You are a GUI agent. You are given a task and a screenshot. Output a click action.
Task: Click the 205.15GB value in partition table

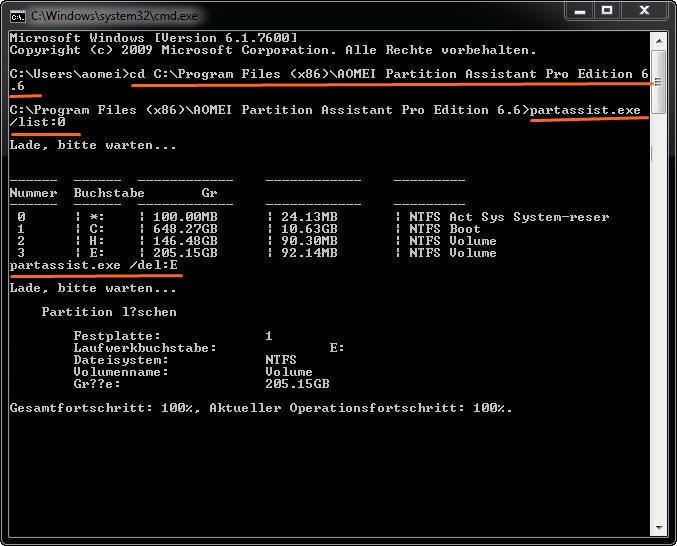185,253
